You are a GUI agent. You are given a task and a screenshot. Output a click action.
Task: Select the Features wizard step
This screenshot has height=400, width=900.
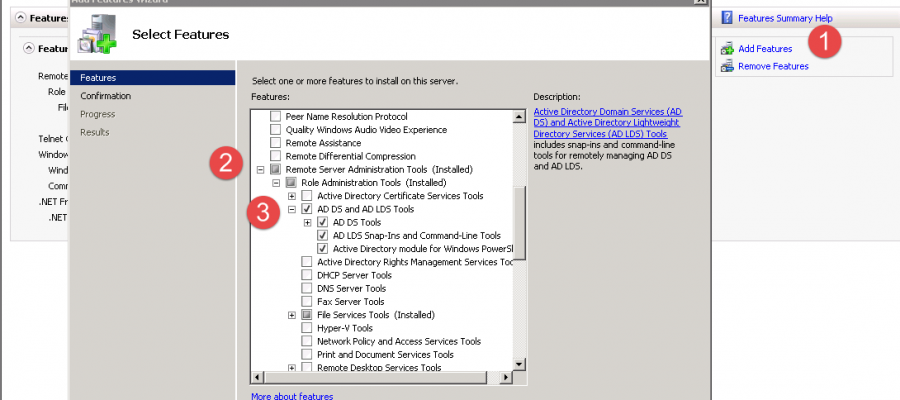pos(153,77)
